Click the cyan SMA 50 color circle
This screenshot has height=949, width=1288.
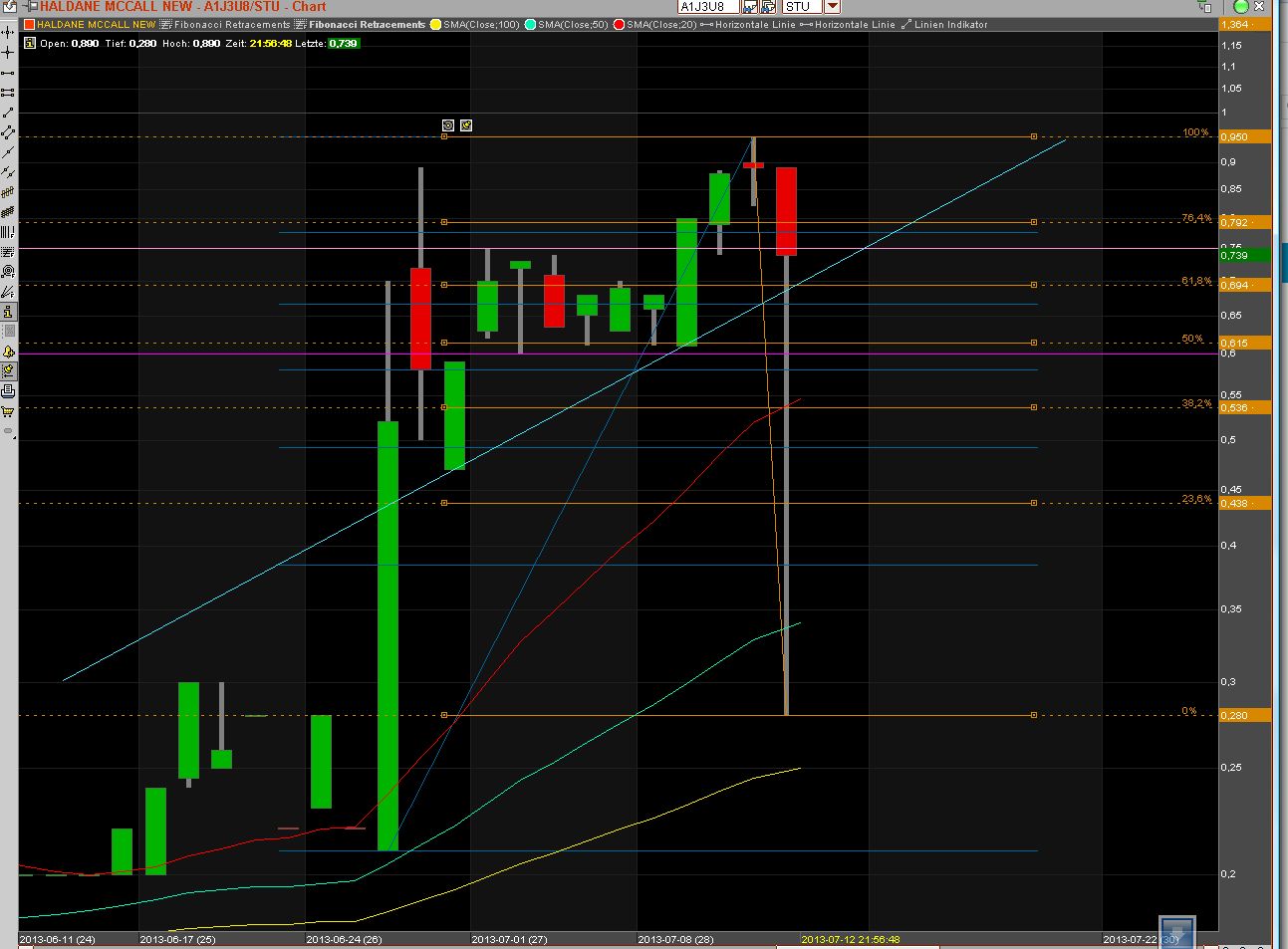click(531, 24)
